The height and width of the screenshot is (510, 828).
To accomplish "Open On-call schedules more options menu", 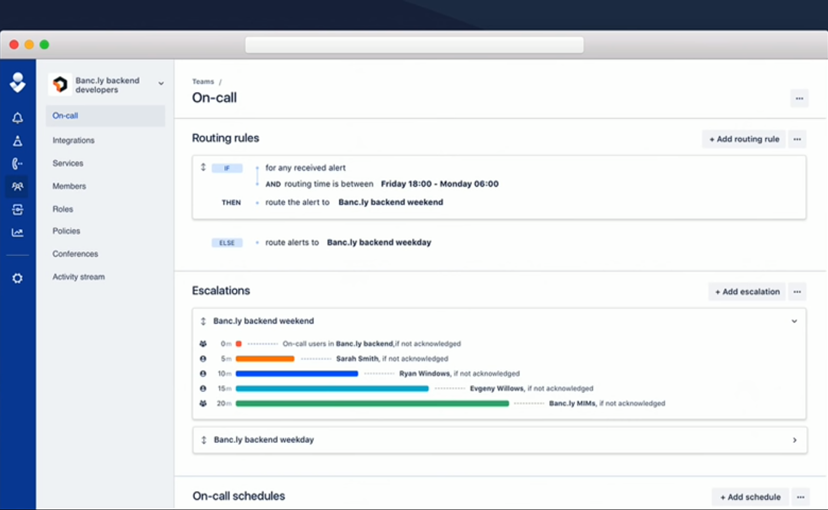I will point(801,497).
